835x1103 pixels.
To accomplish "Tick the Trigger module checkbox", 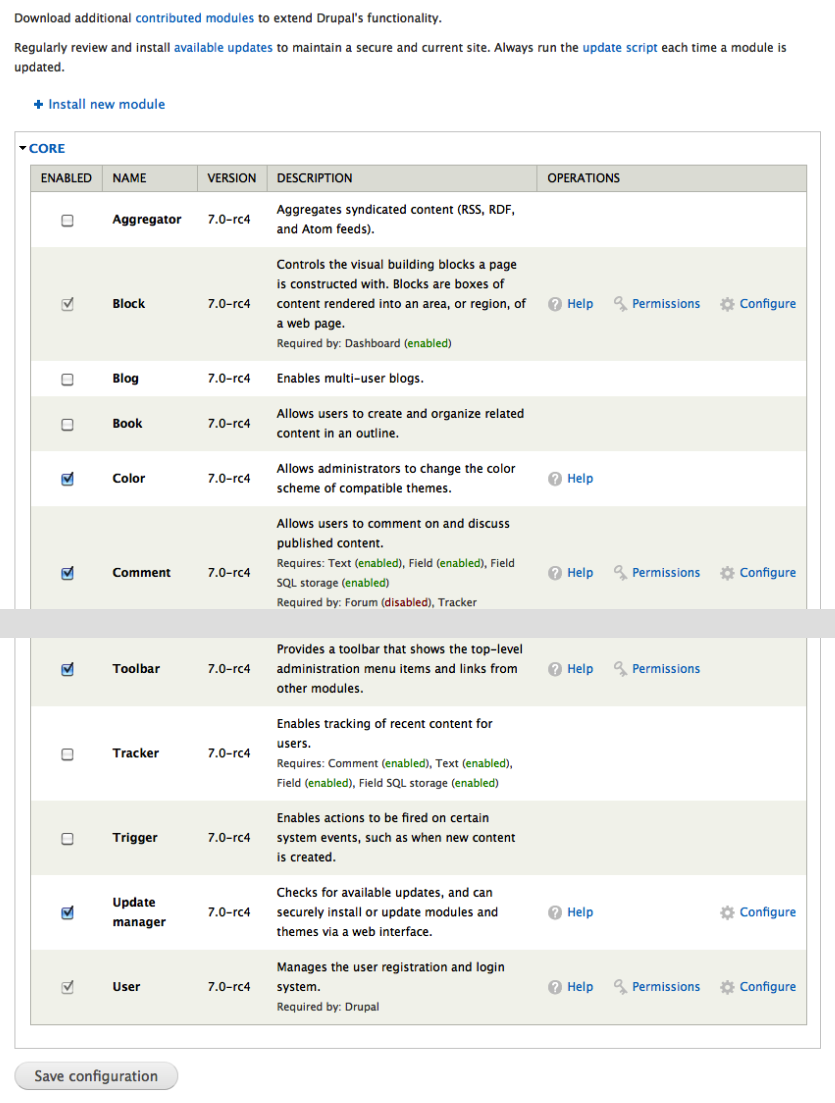I will 68,839.
